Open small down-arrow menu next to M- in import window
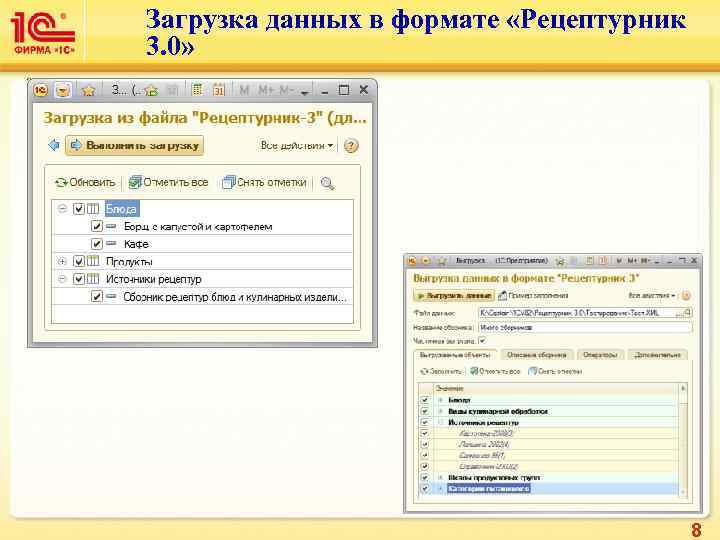Image resolution: width=720 pixels, height=540 pixels. (304, 92)
